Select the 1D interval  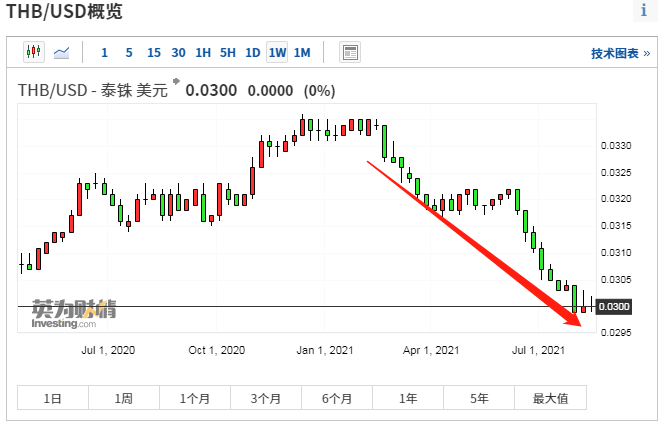(x=252, y=53)
